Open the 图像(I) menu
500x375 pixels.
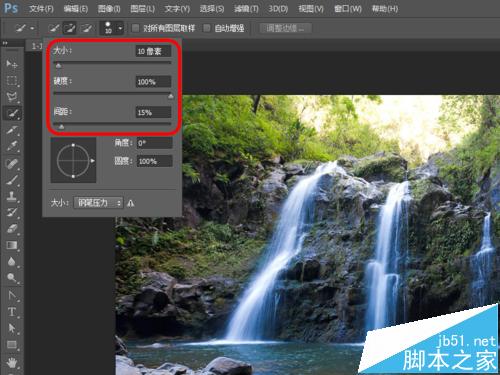point(109,9)
